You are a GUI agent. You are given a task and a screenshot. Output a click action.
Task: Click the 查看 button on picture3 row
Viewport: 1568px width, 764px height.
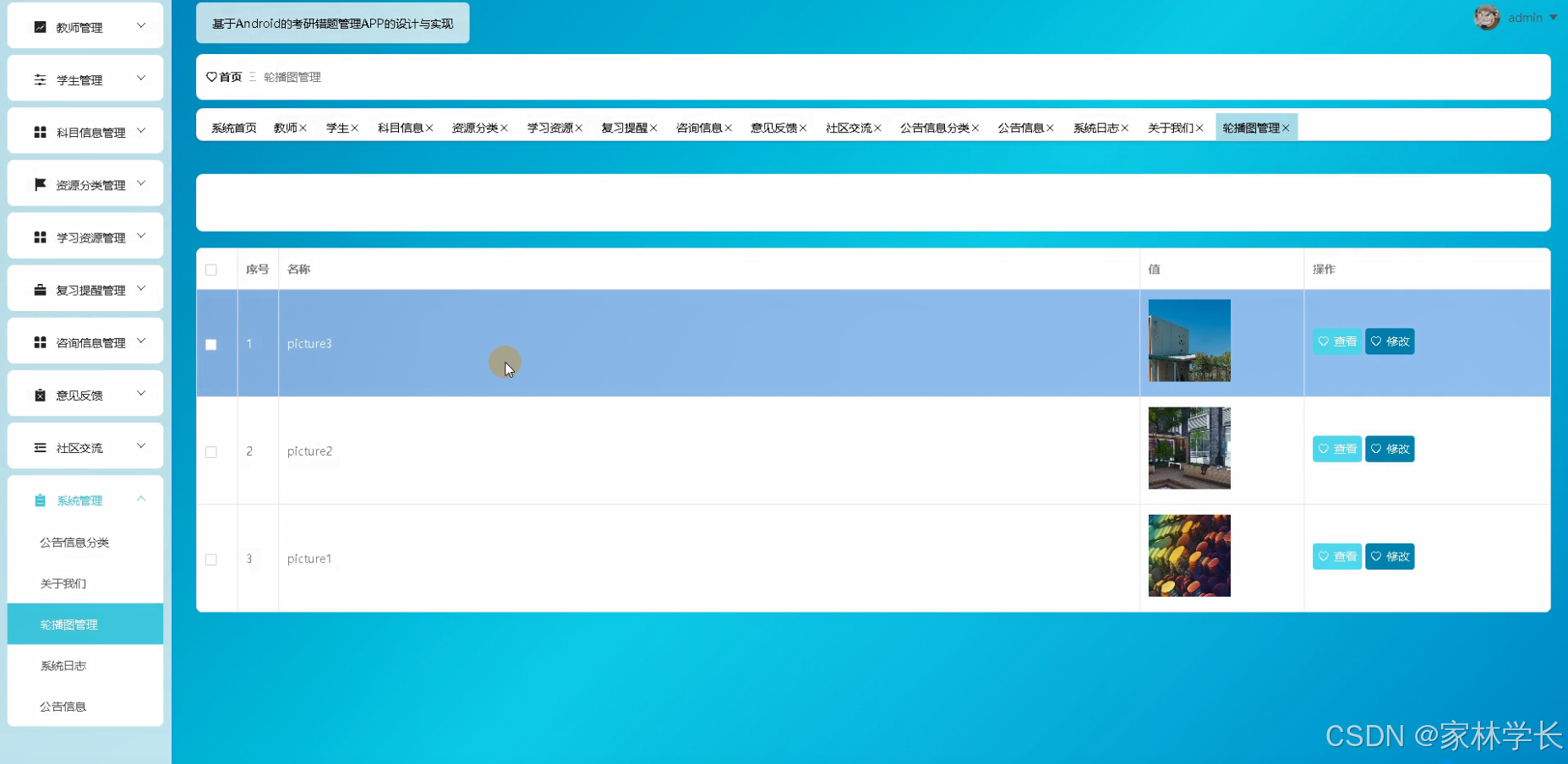[x=1336, y=341]
